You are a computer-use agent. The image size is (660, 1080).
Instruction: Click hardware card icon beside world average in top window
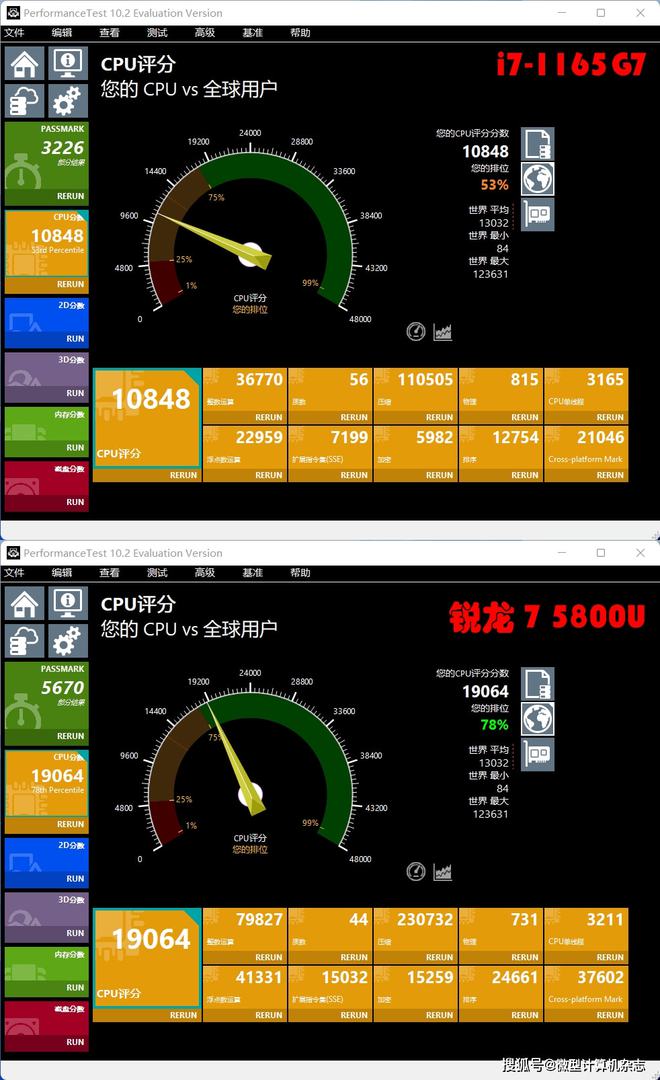pos(537,214)
